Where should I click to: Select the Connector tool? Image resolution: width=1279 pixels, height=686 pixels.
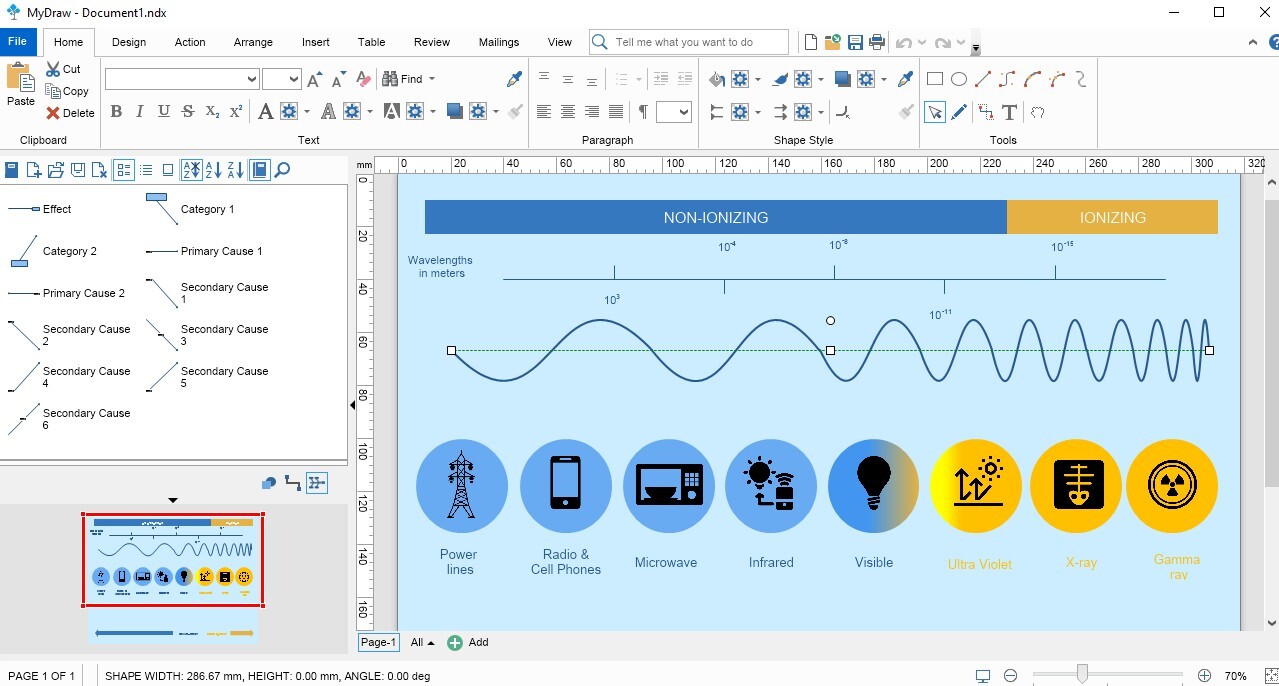click(x=986, y=112)
